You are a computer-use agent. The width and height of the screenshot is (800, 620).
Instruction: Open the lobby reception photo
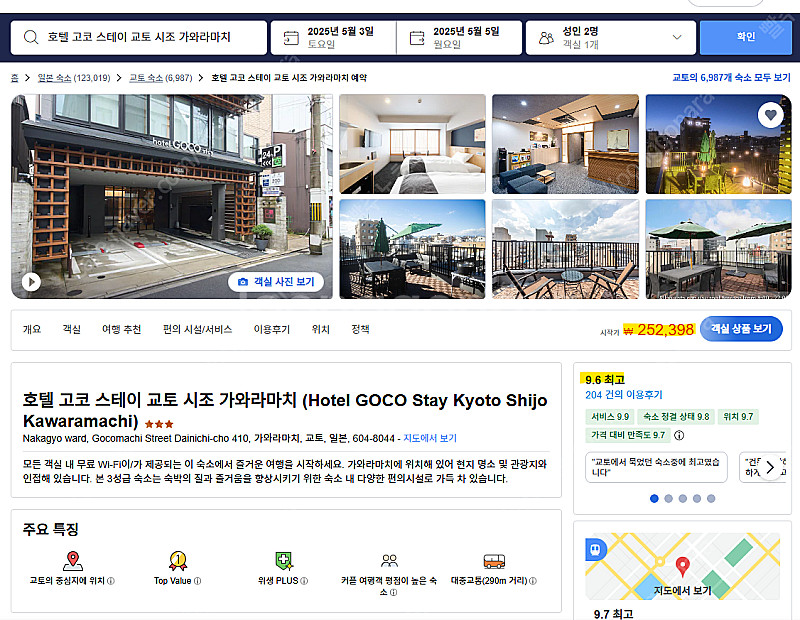[565, 144]
